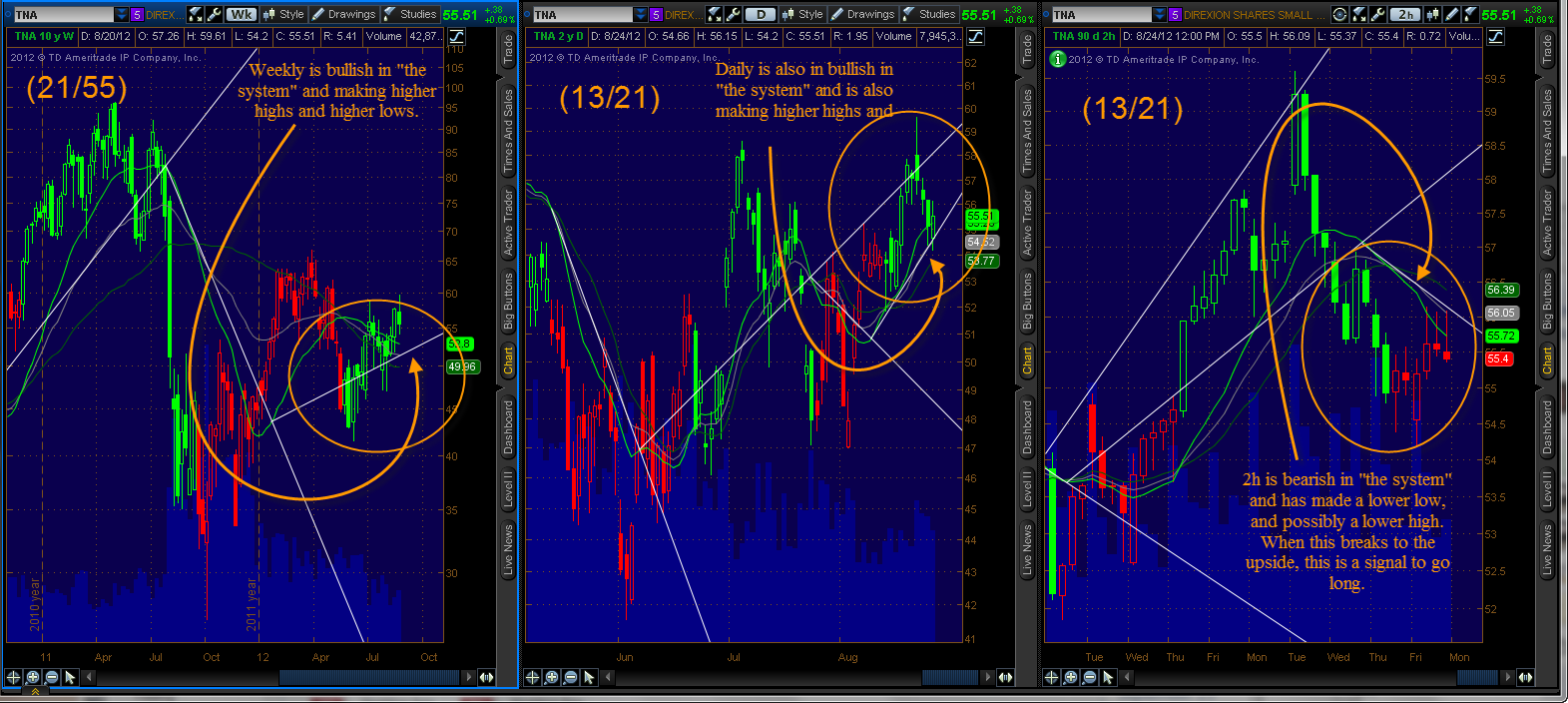Zoom in on the weekly chart
1568x703 pixels.
click(x=32, y=677)
